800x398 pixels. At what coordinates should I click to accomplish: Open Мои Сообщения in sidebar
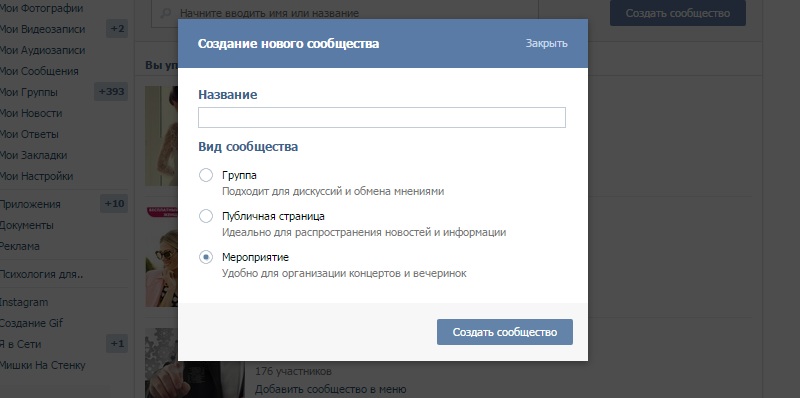39,71
